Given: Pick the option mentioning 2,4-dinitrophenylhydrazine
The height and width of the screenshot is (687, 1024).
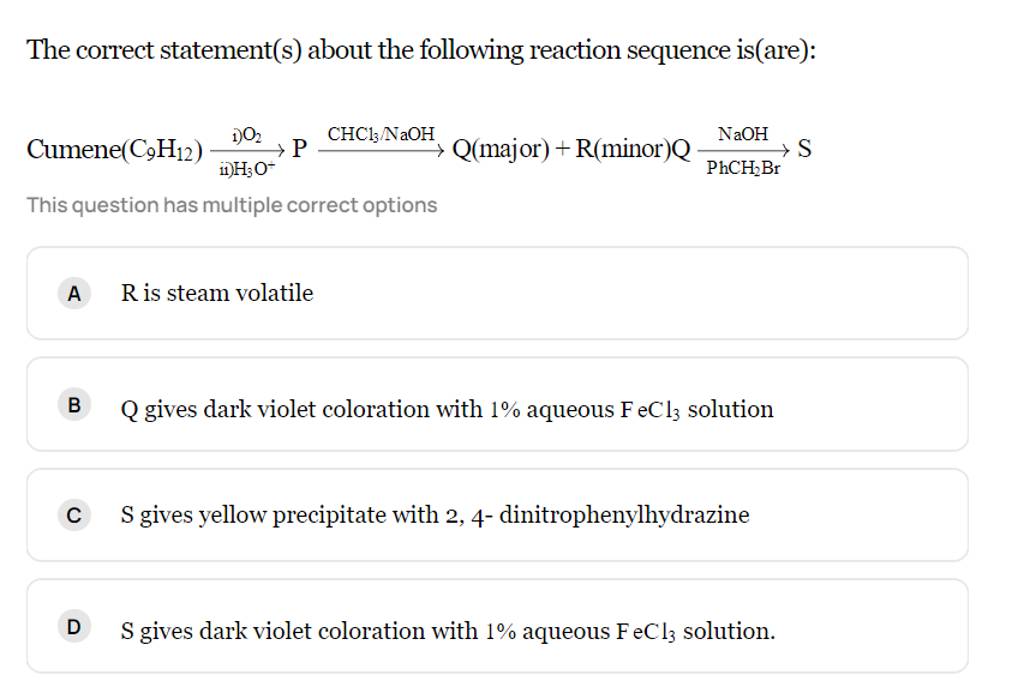Looking at the screenshot, I should (x=434, y=515).
